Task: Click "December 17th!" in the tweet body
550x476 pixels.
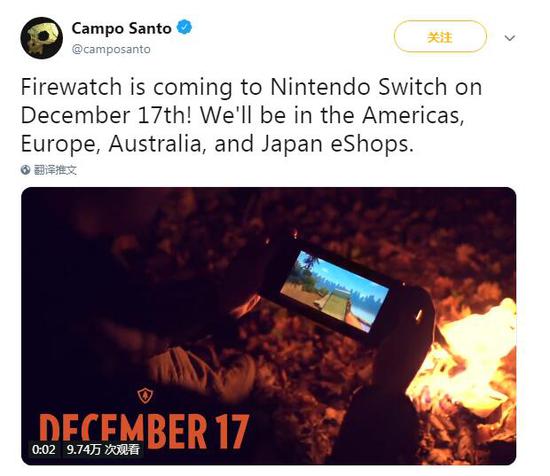Action: click(106, 115)
